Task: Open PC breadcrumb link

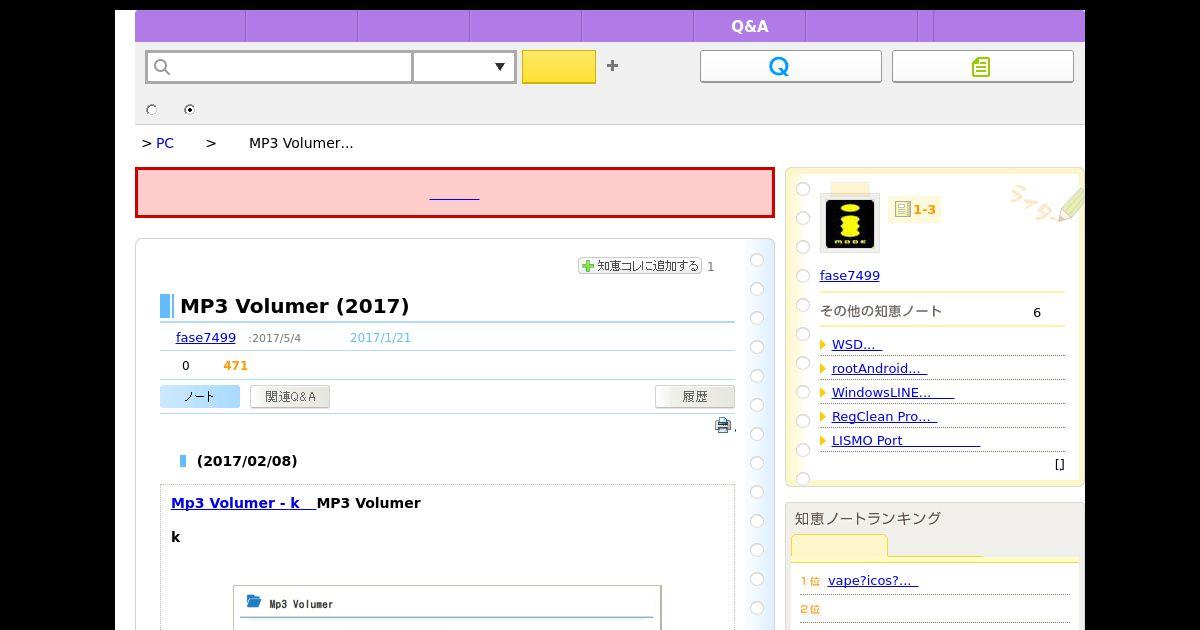Action: tap(165, 143)
